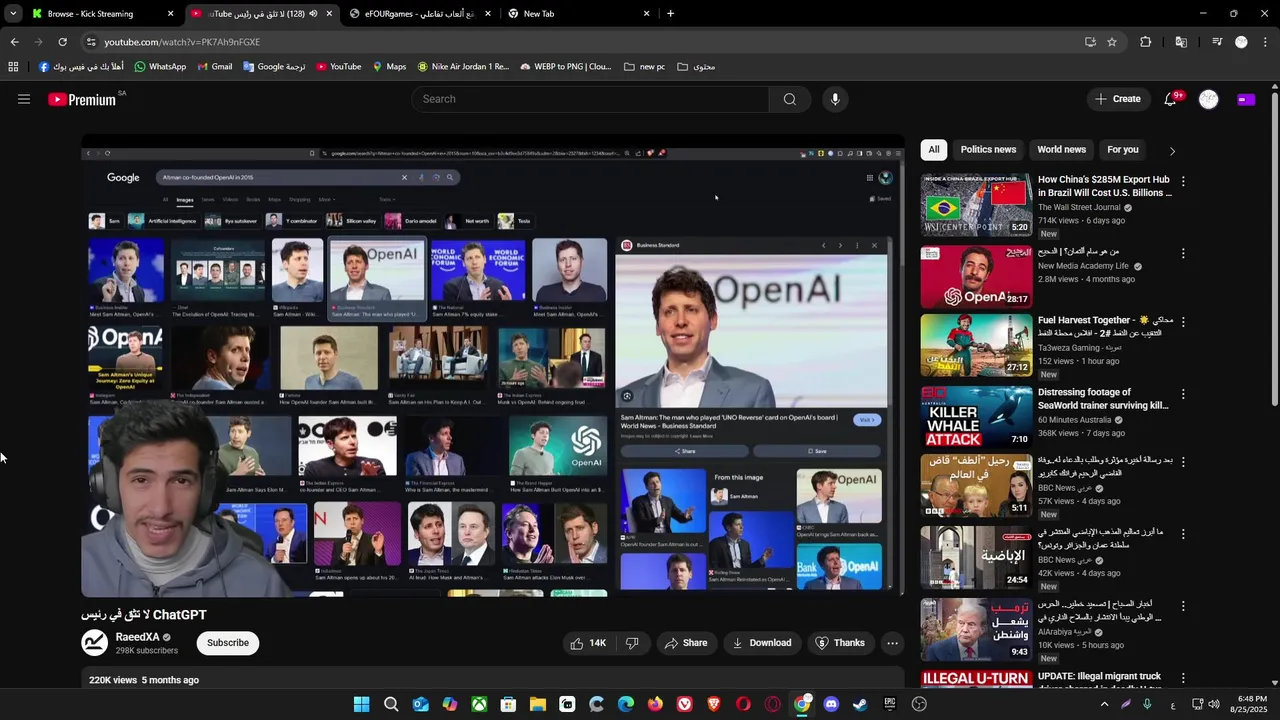
Task: Reload the page in Chrome
Action: coord(62,42)
